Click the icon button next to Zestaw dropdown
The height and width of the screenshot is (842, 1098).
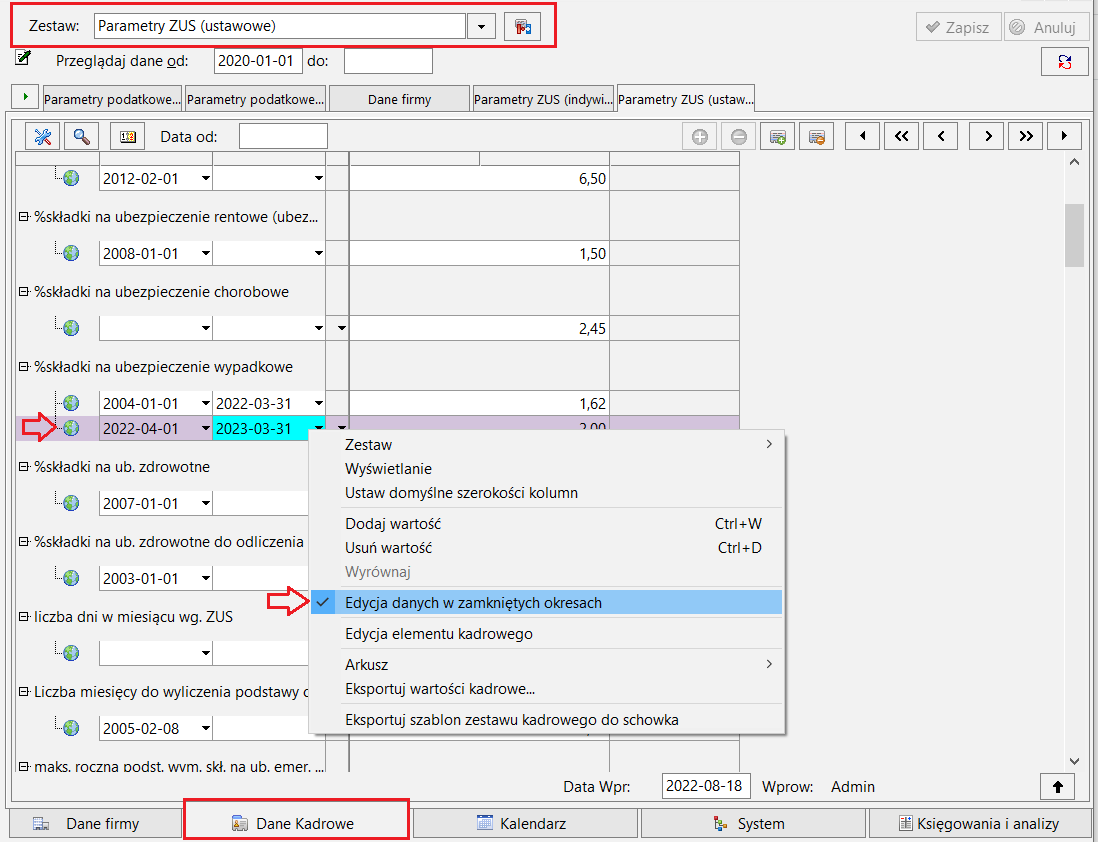(522, 27)
